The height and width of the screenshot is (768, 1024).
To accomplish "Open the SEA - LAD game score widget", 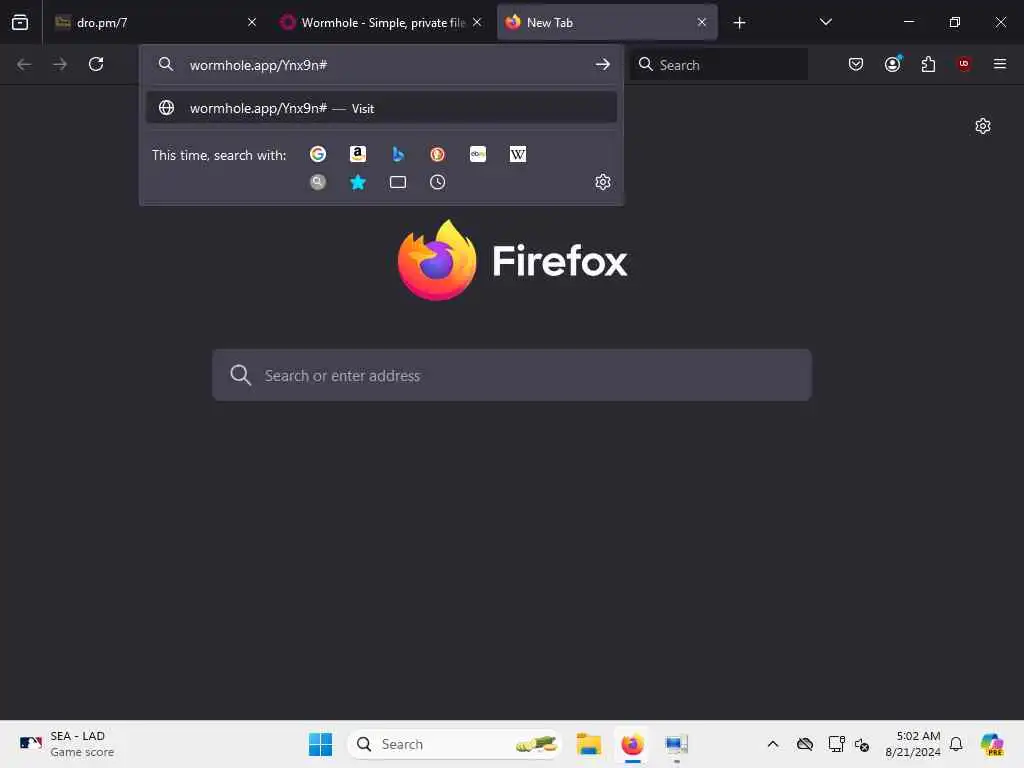I will (x=67, y=744).
